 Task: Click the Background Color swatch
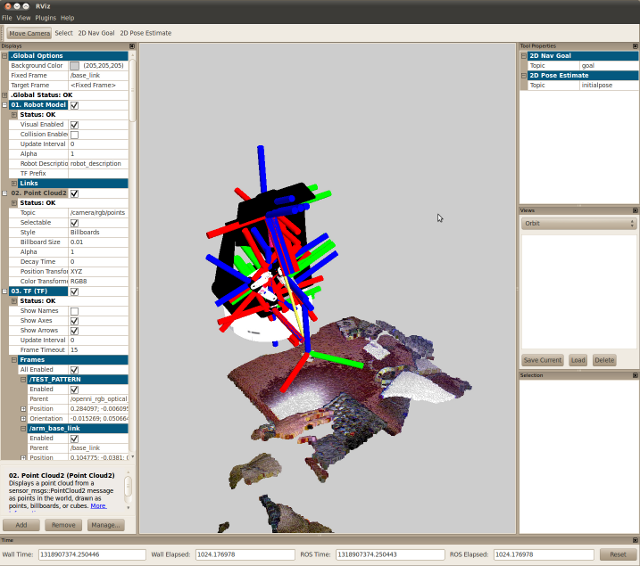74,66
